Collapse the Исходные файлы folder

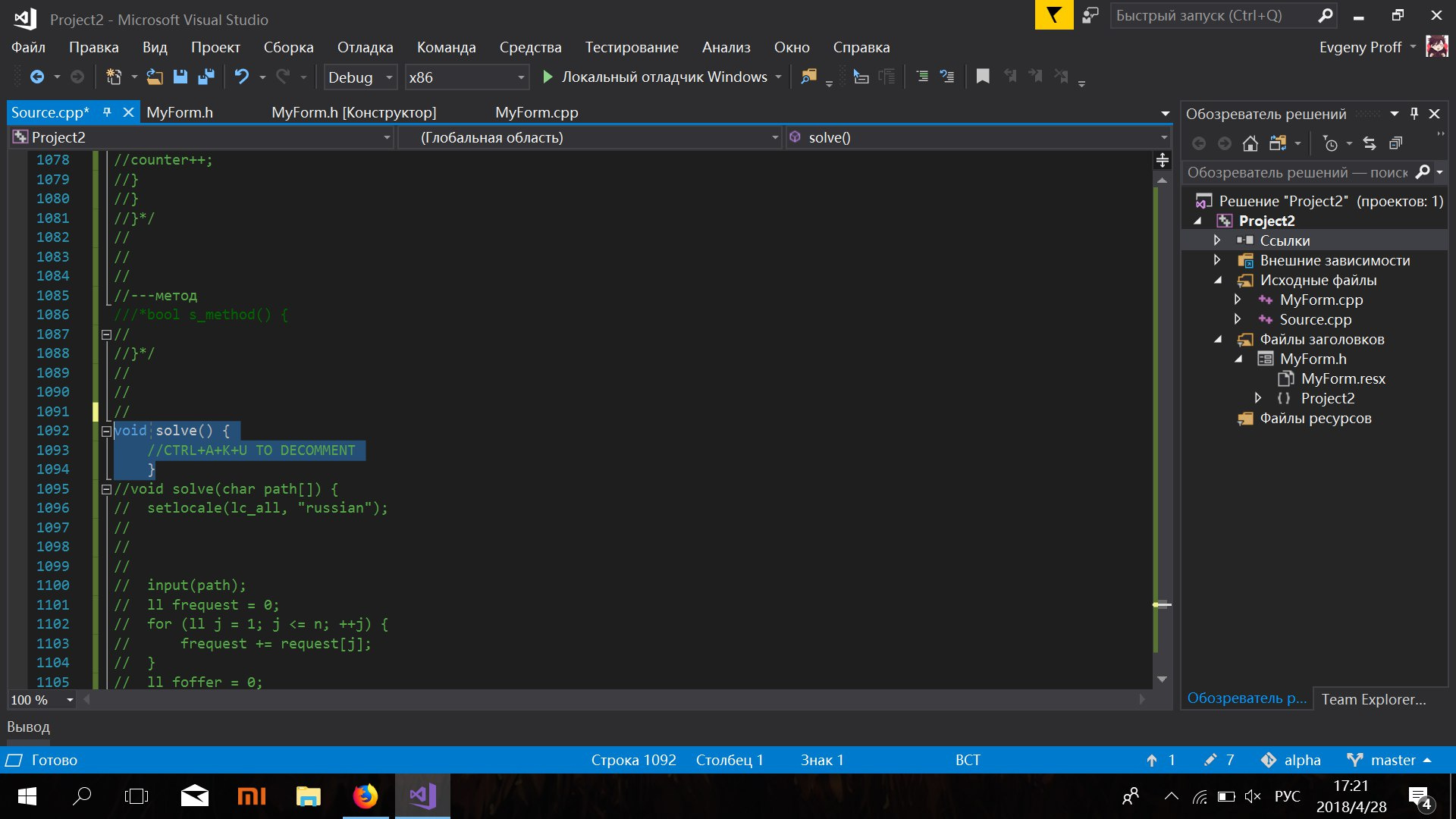[x=1218, y=280]
